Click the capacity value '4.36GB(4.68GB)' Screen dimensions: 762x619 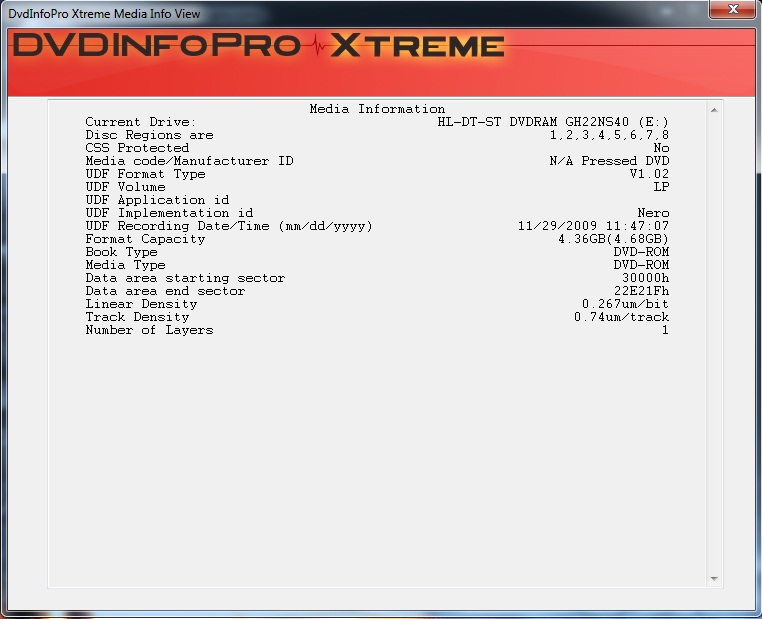click(x=613, y=239)
